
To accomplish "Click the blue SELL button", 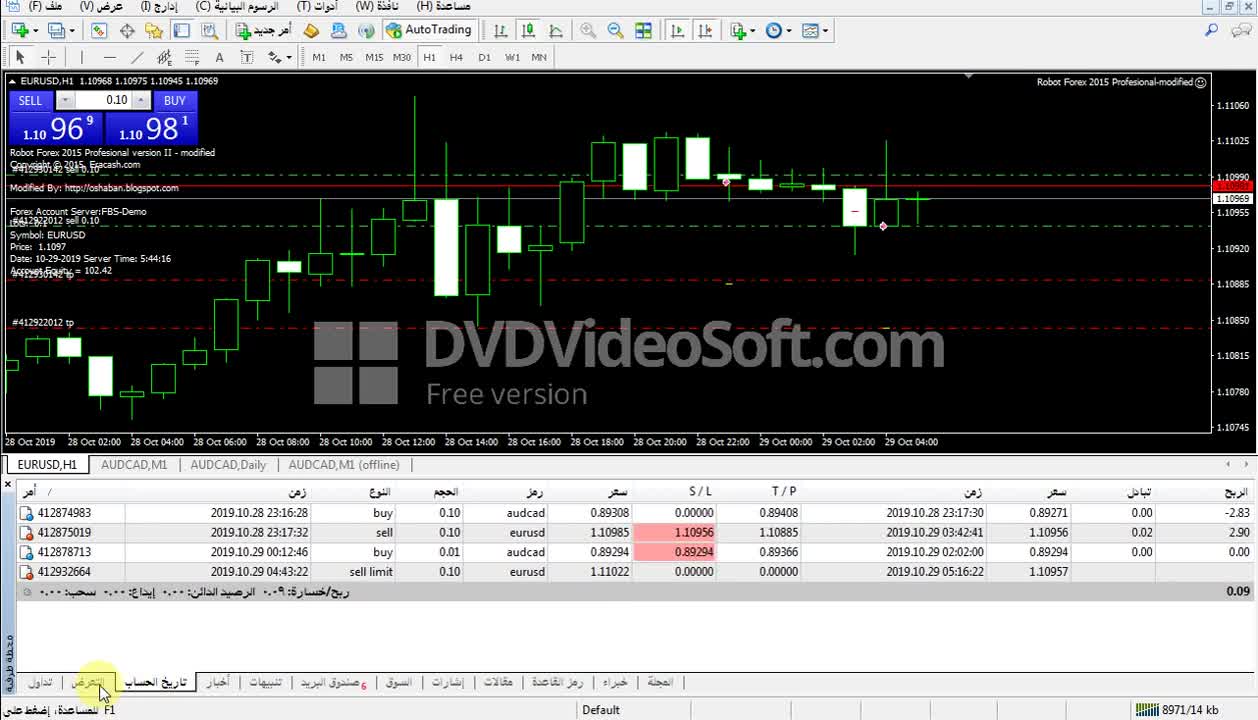I will (30, 100).
